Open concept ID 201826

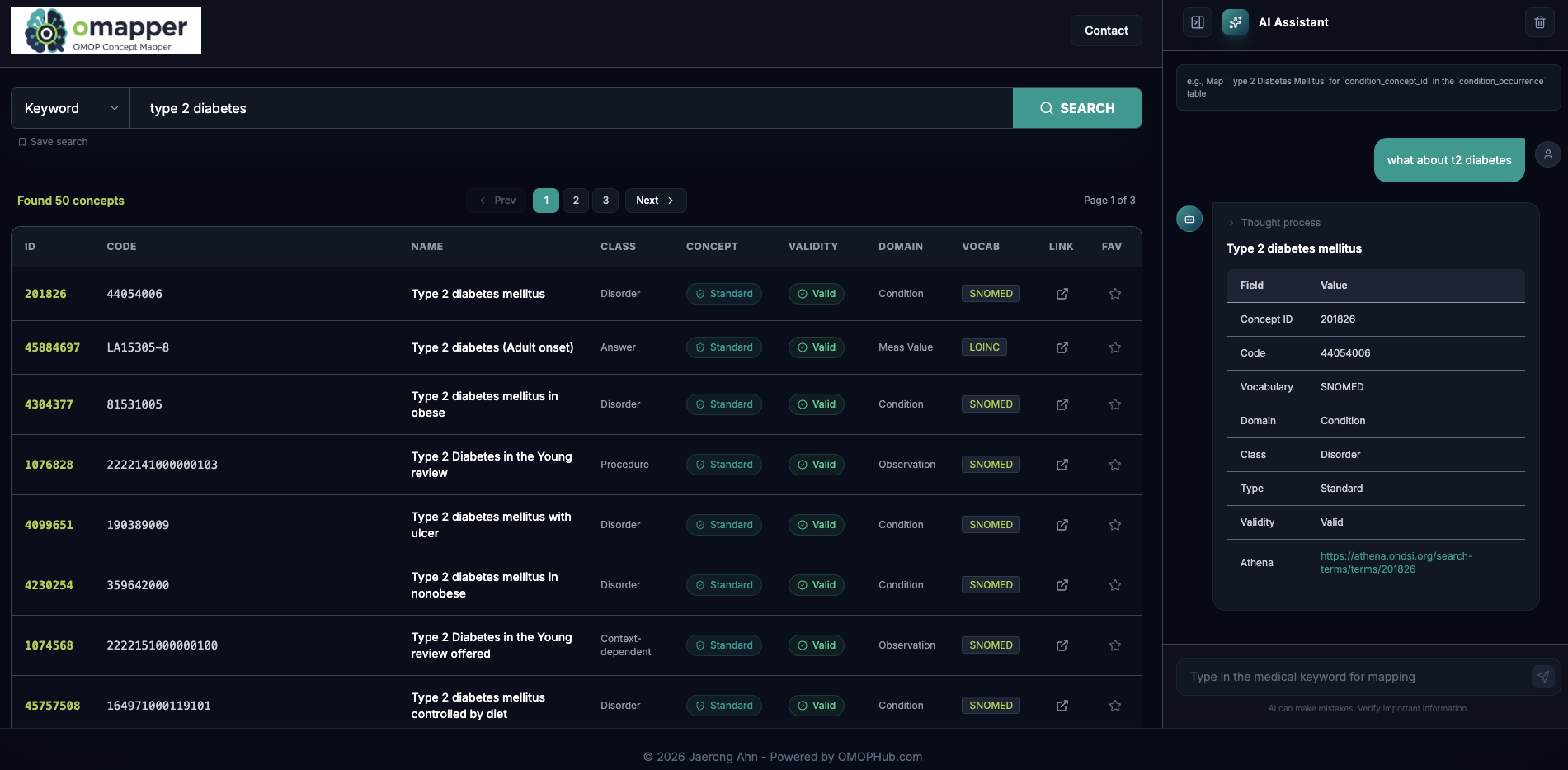pyautogui.click(x=45, y=294)
